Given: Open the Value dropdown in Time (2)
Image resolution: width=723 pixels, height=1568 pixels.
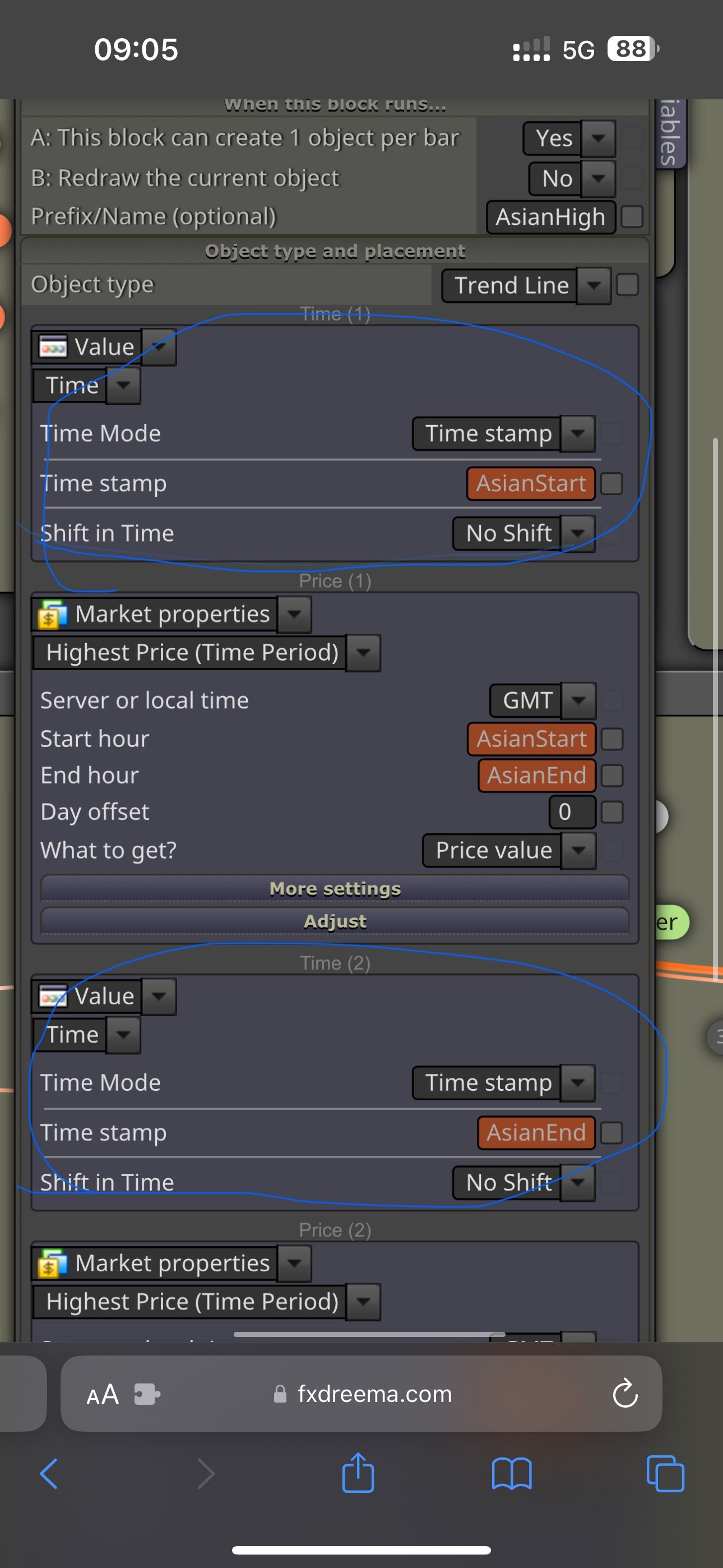Looking at the screenshot, I should [x=104, y=997].
